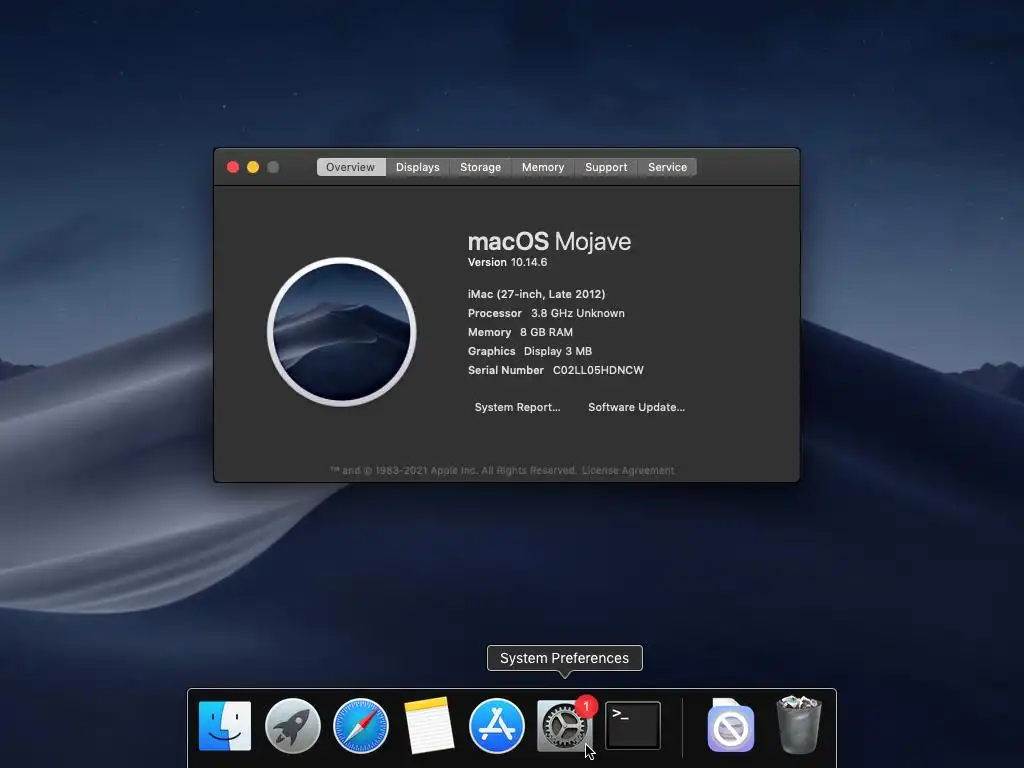Minimize the About This Mac window
The height and width of the screenshot is (768, 1024).
point(253,167)
